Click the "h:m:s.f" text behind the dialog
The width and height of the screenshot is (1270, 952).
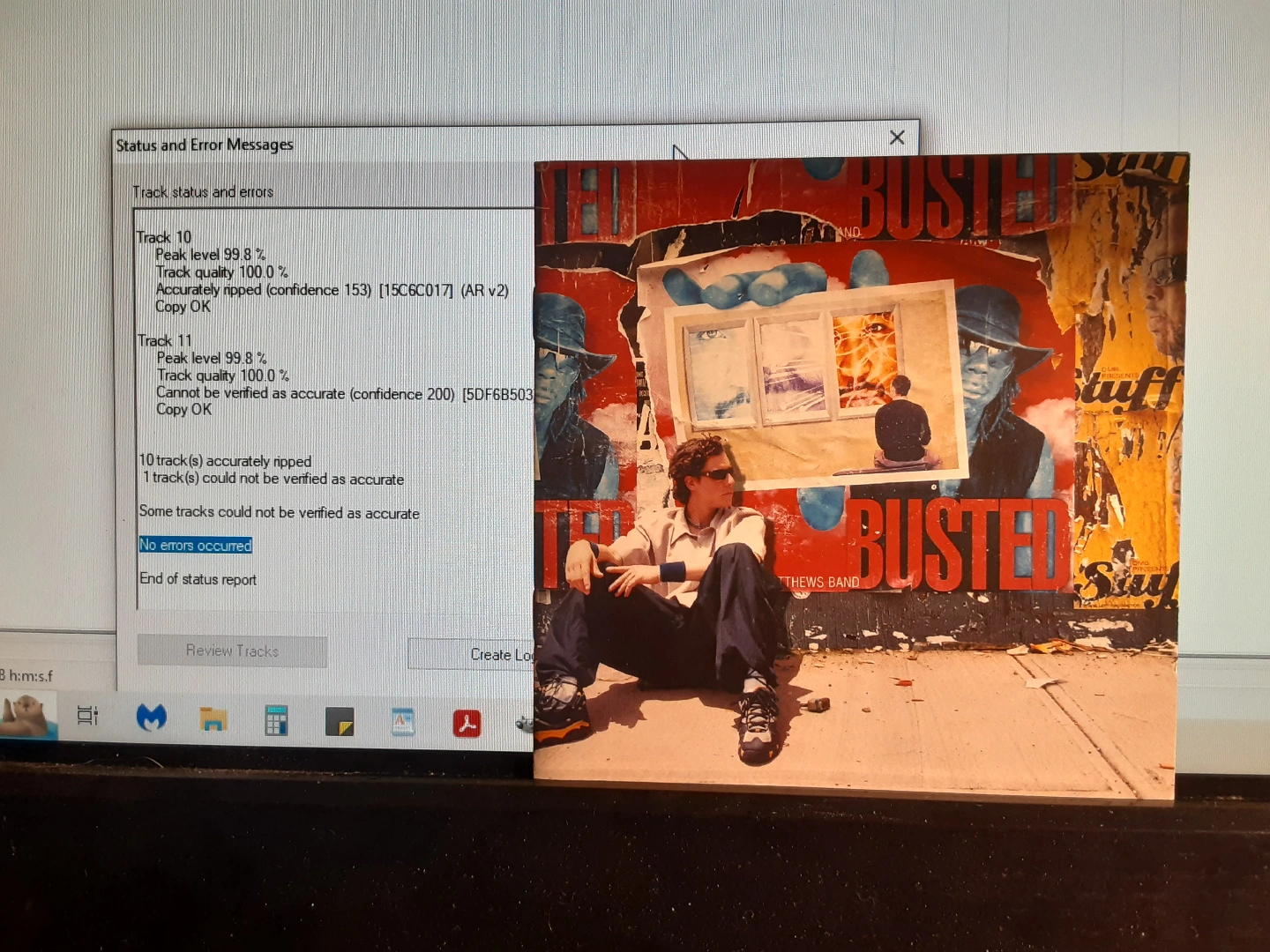coord(31,676)
